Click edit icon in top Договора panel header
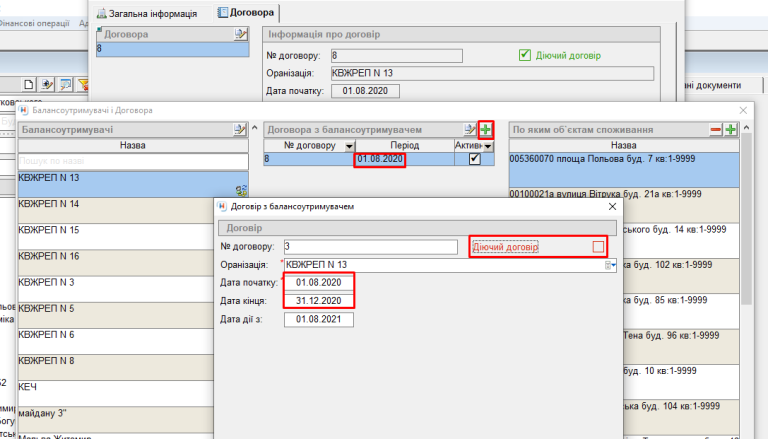The height and width of the screenshot is (439, 768). coord(240,34)
